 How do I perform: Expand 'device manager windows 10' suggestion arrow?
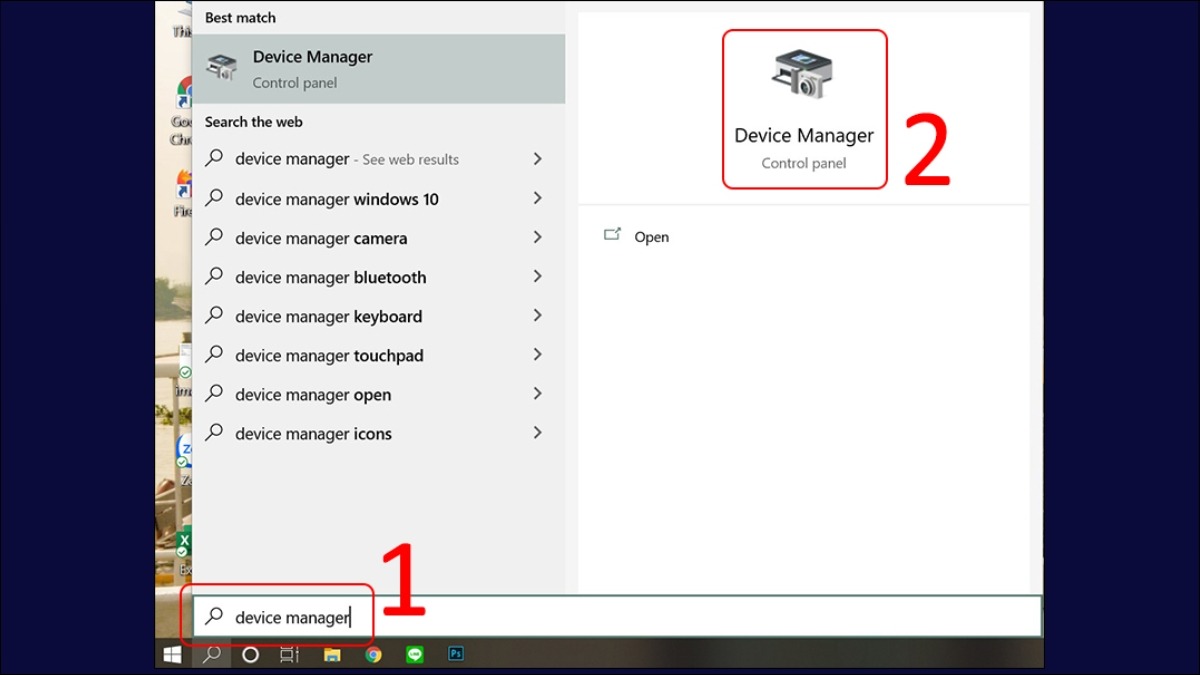point(538,199)
